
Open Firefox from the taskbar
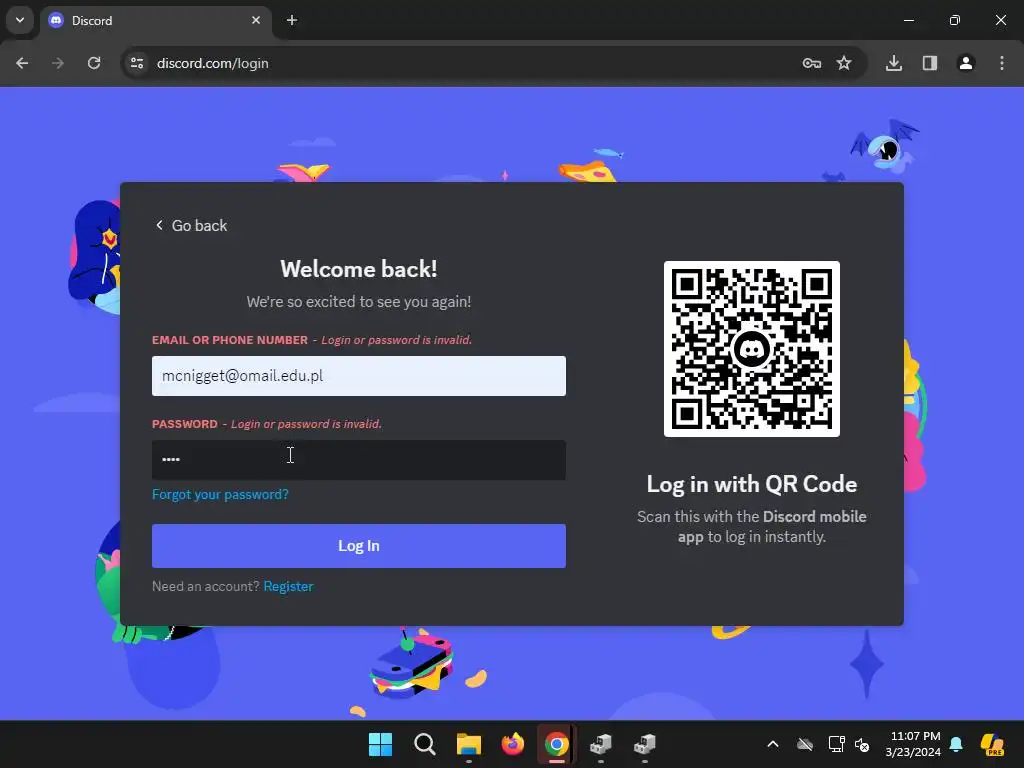tap(513, 744)
